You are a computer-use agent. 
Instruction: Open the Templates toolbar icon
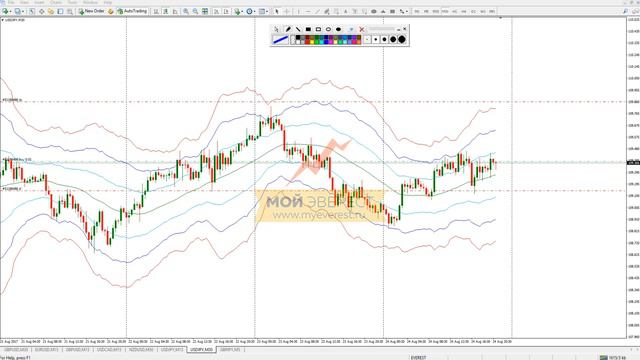(x=262, y=11)
